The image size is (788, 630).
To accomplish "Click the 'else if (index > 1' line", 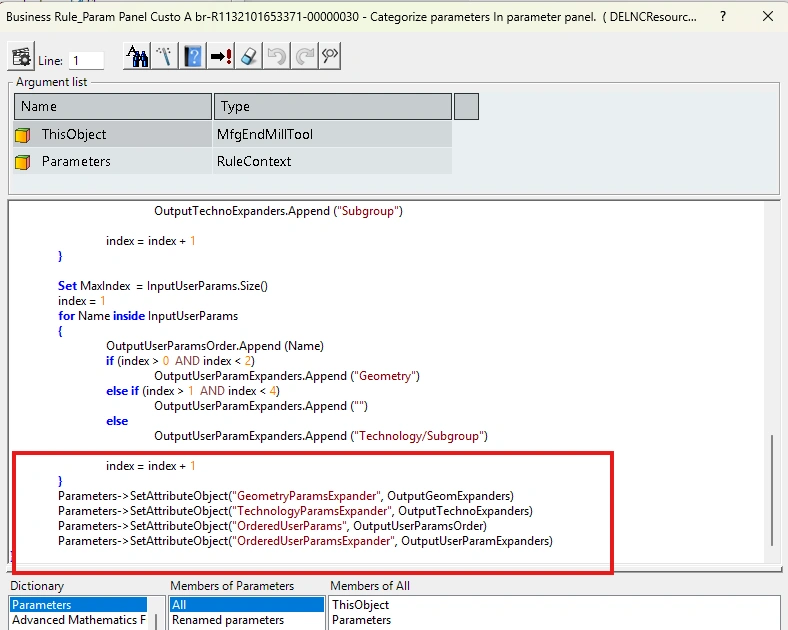I will click(193, 391).
